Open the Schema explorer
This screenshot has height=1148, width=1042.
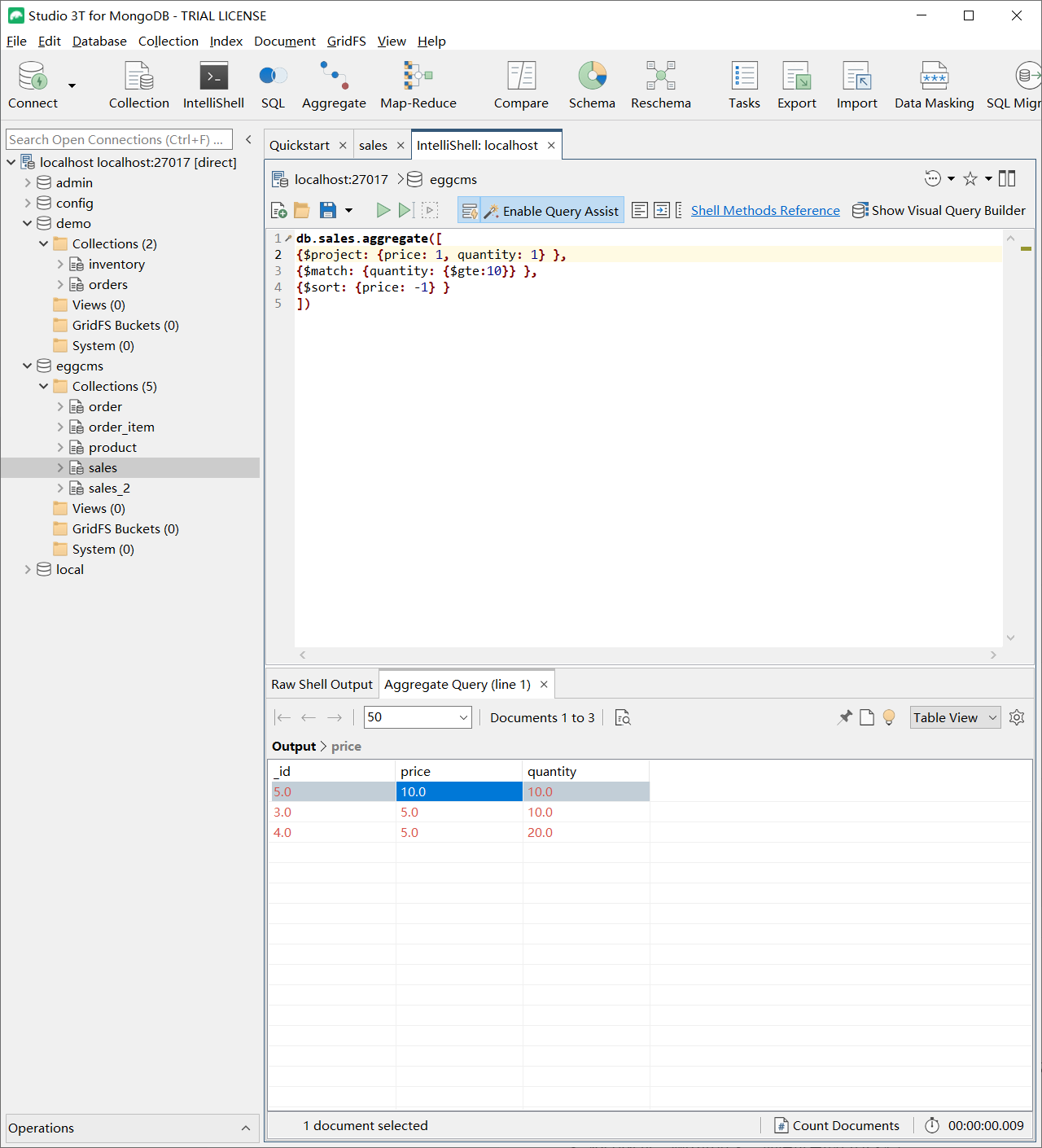click(592, 85)
